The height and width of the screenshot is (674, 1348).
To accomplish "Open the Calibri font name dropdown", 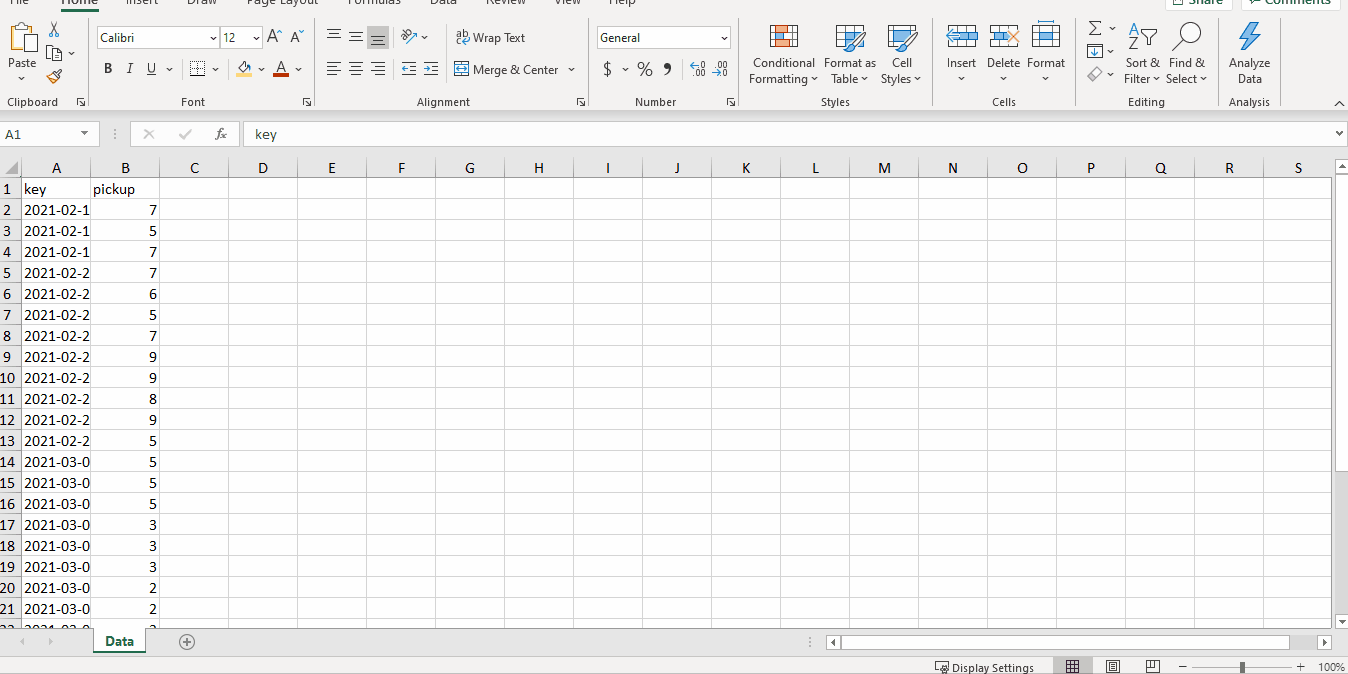I will tap(213, 38).
